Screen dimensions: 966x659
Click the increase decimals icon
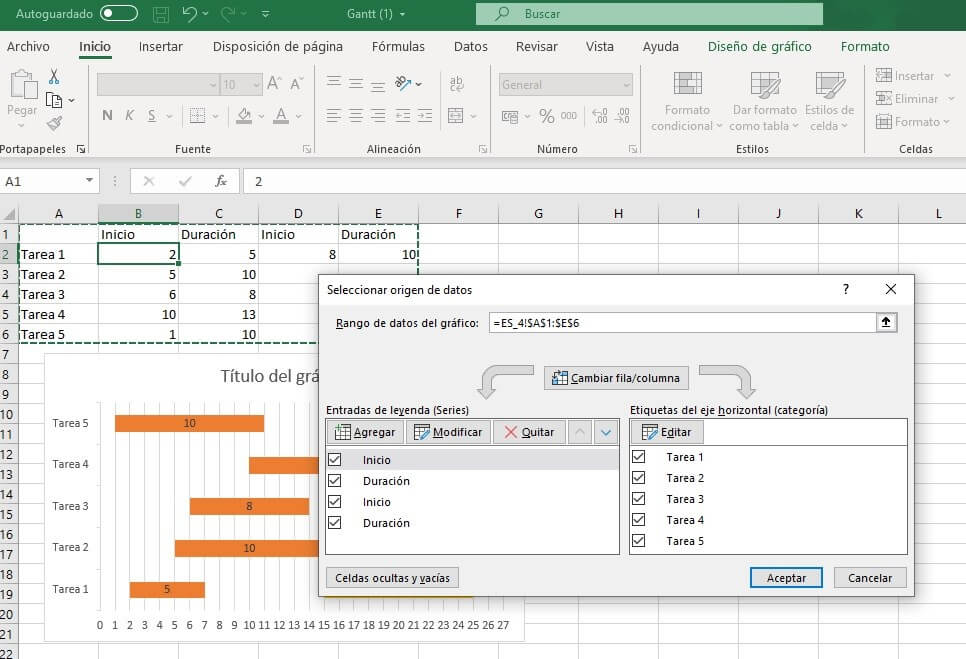pos(599,116)
